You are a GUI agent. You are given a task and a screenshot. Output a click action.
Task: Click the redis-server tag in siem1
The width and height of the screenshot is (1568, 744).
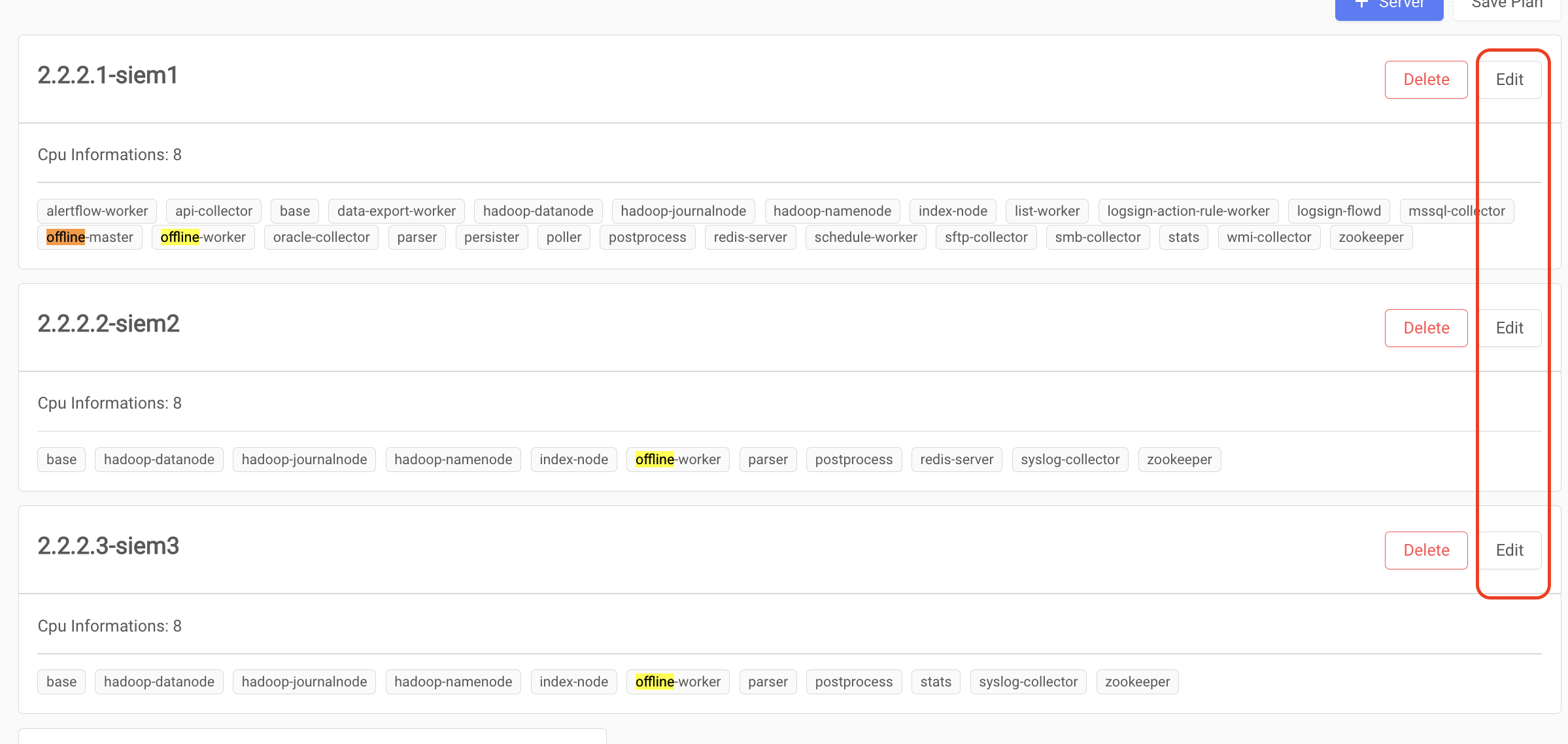pyautogui.click(x=751, y=237)
